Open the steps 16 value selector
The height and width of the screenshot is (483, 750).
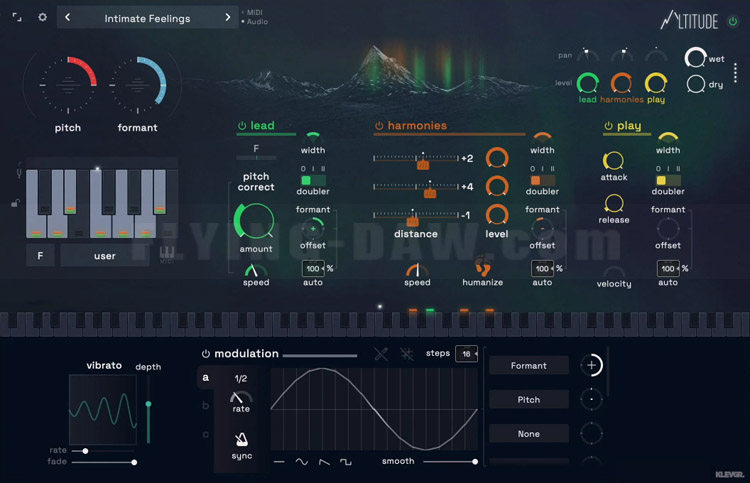pos(466,354)
